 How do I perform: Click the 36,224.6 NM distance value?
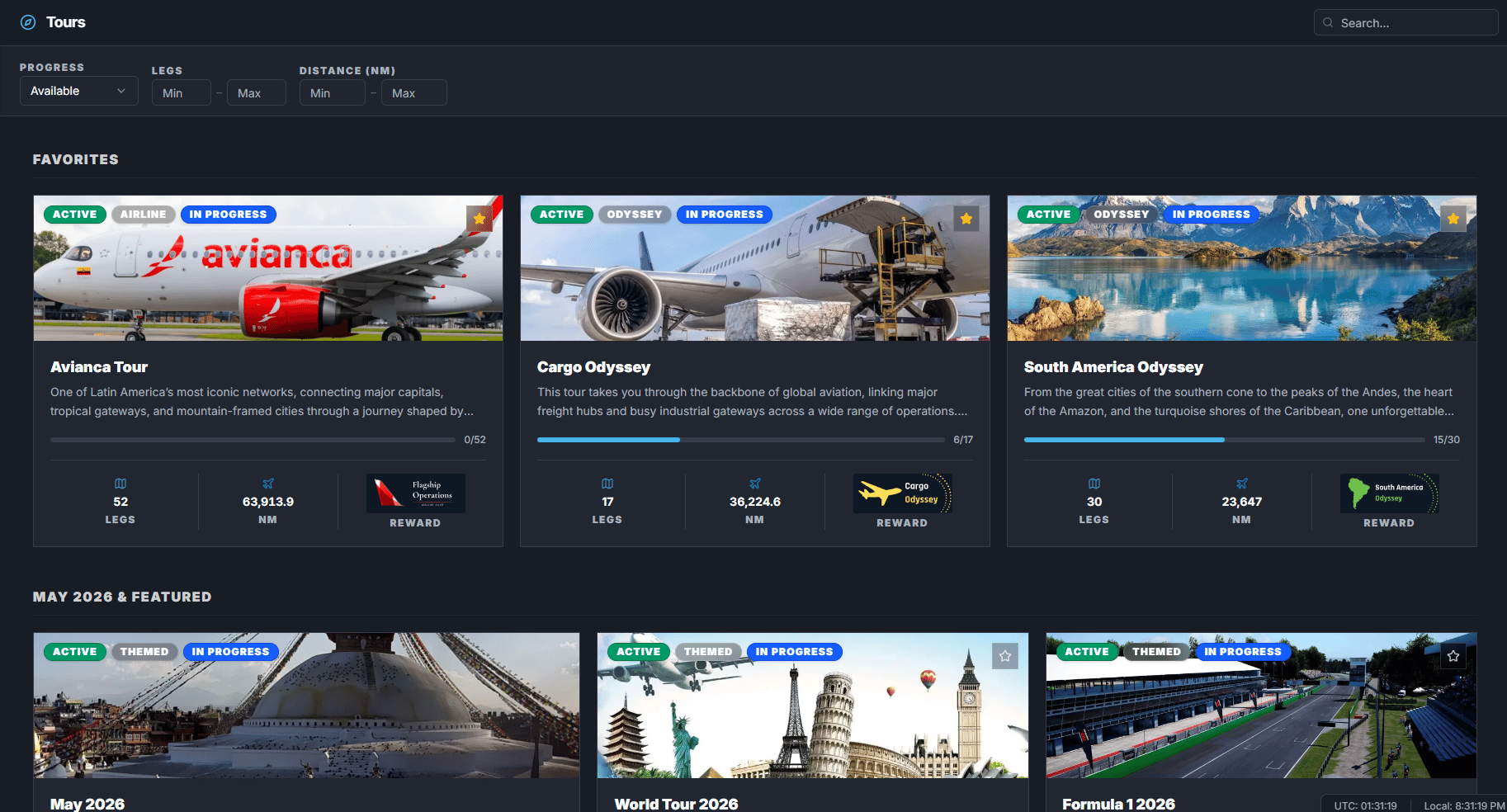pyautogui.click(x=755, y=502)
